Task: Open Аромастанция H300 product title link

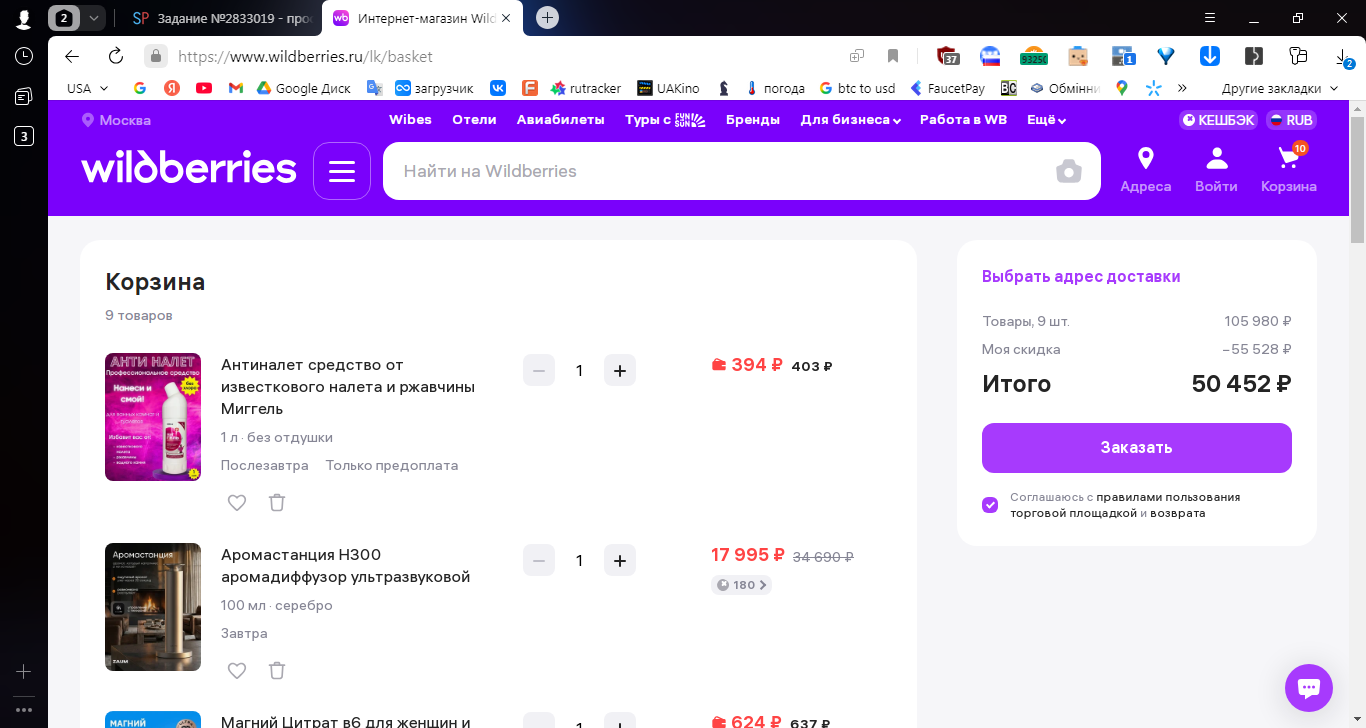Action: point(345,566)
